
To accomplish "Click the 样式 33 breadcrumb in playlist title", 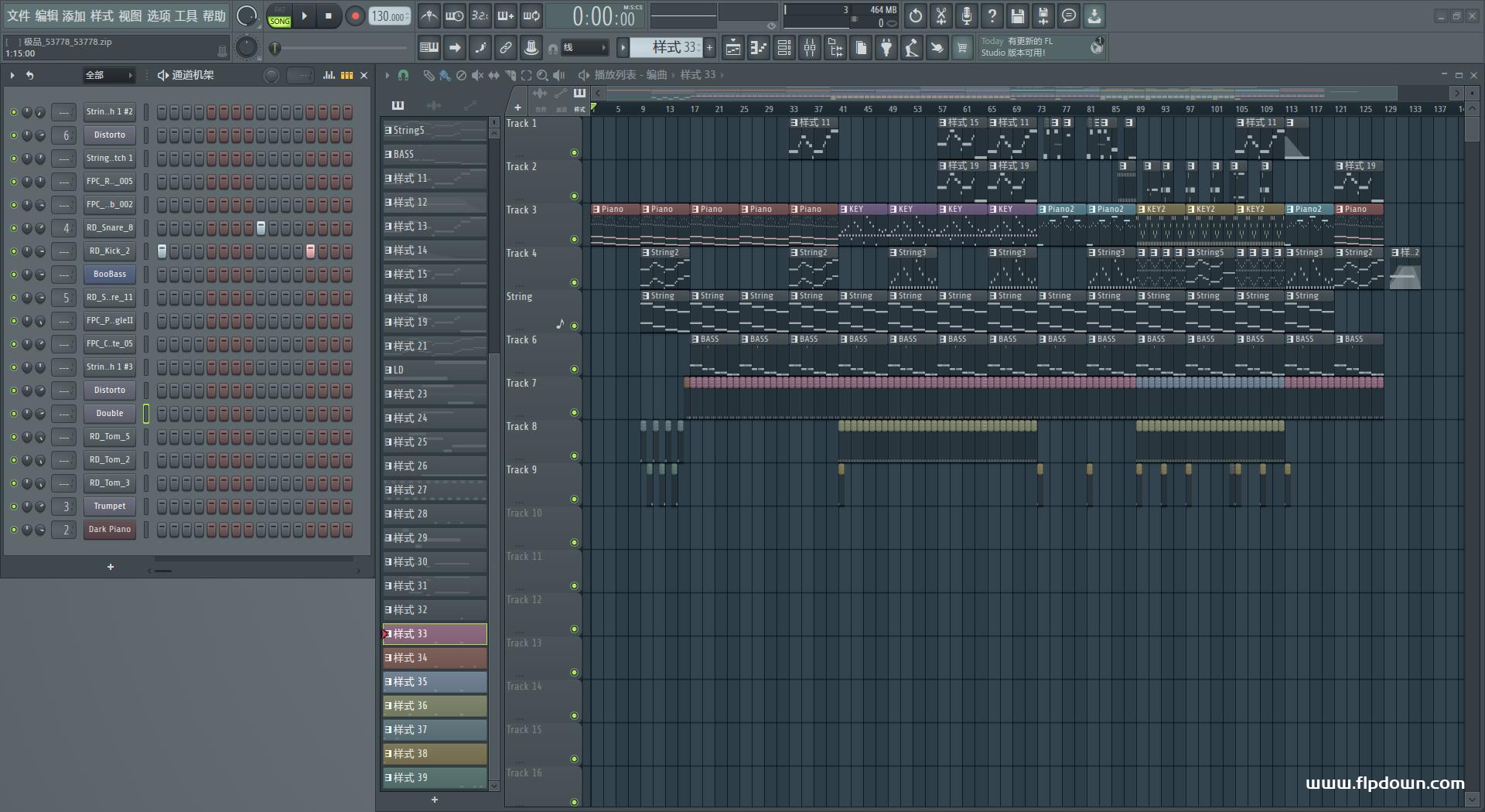I will point(698,75).
